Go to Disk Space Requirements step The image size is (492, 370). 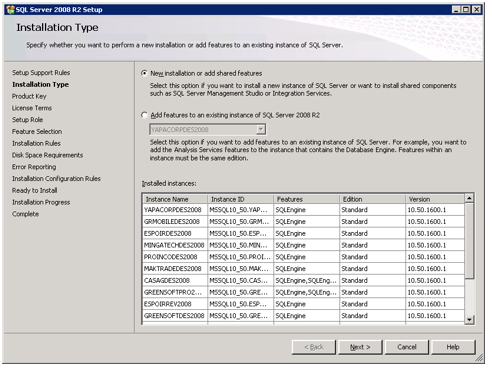[x=47, y=155]
